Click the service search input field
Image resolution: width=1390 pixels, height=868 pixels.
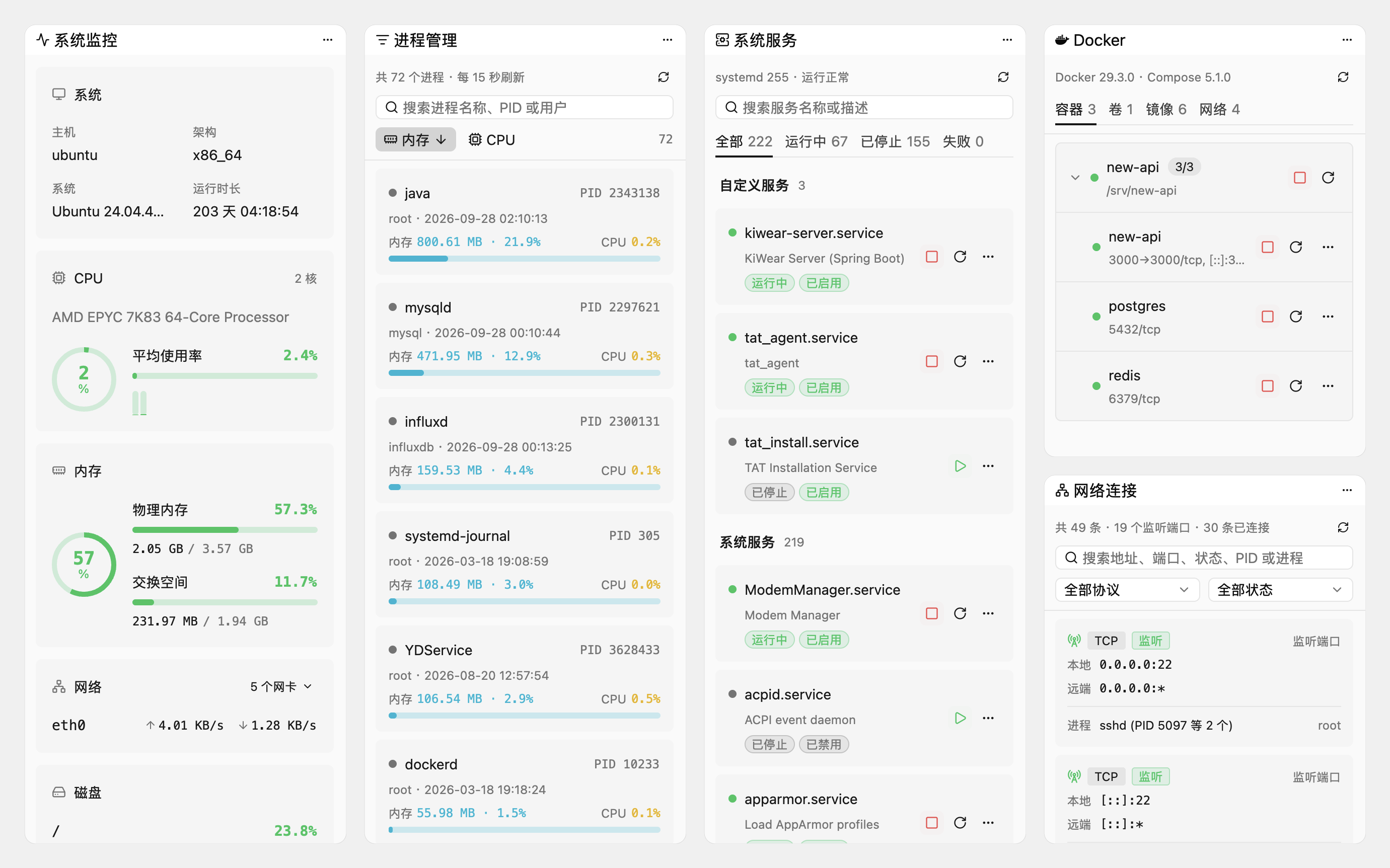coord(864,107)
